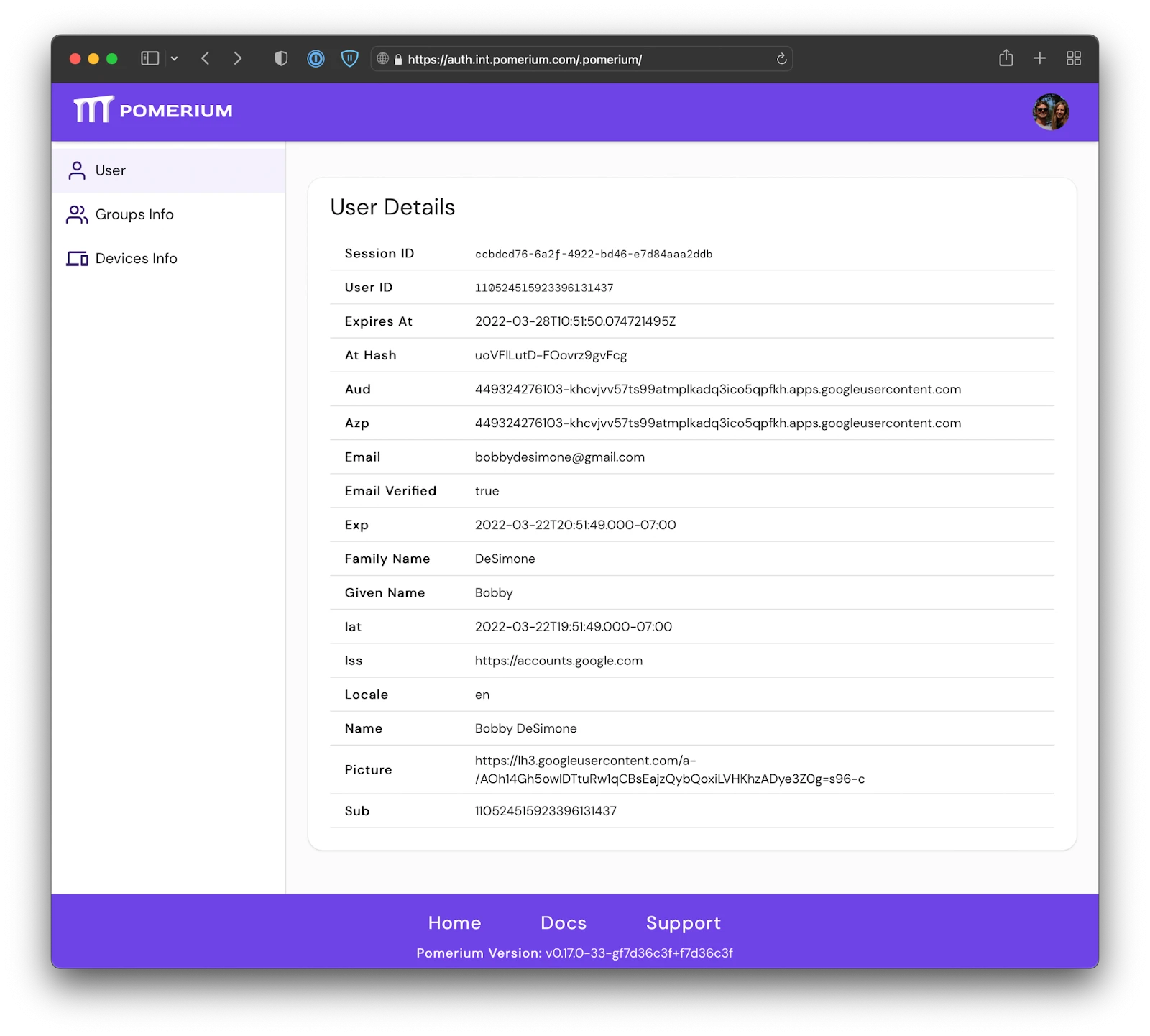
Task: Toggle the Safari sidebar icon
Action: pyautogui.click(x=149, y=59)
